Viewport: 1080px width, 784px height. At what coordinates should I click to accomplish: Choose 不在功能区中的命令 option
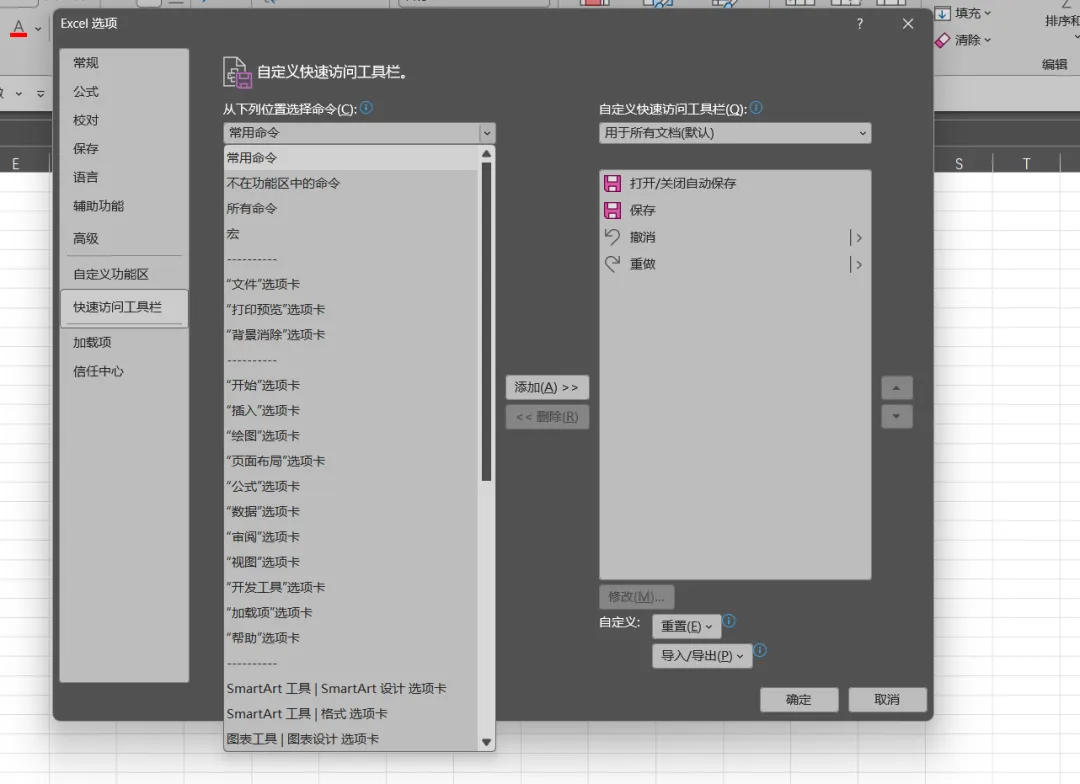coord(351,183)
